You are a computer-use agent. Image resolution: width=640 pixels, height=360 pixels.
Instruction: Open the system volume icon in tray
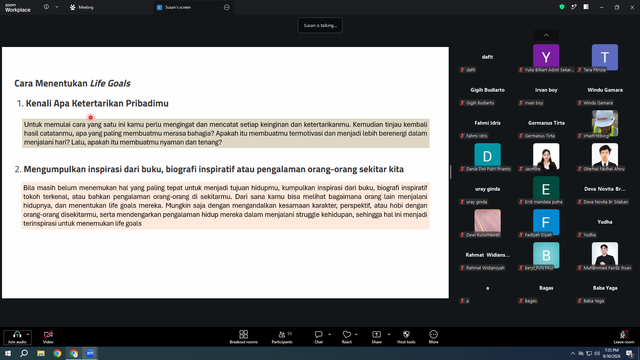[x=597, y=353]
